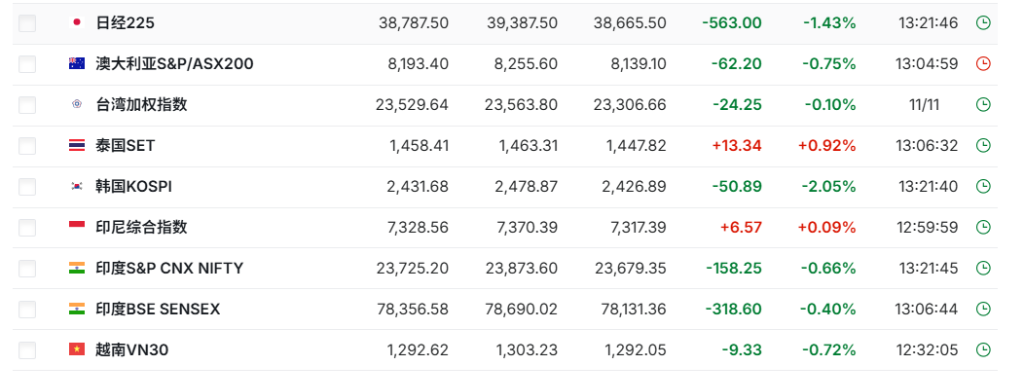Image resolution: width=1024 pixels, height=388 pixels.
Task: Click the clock icon for 印度BSE SENSEX
Action: [982, 308]
